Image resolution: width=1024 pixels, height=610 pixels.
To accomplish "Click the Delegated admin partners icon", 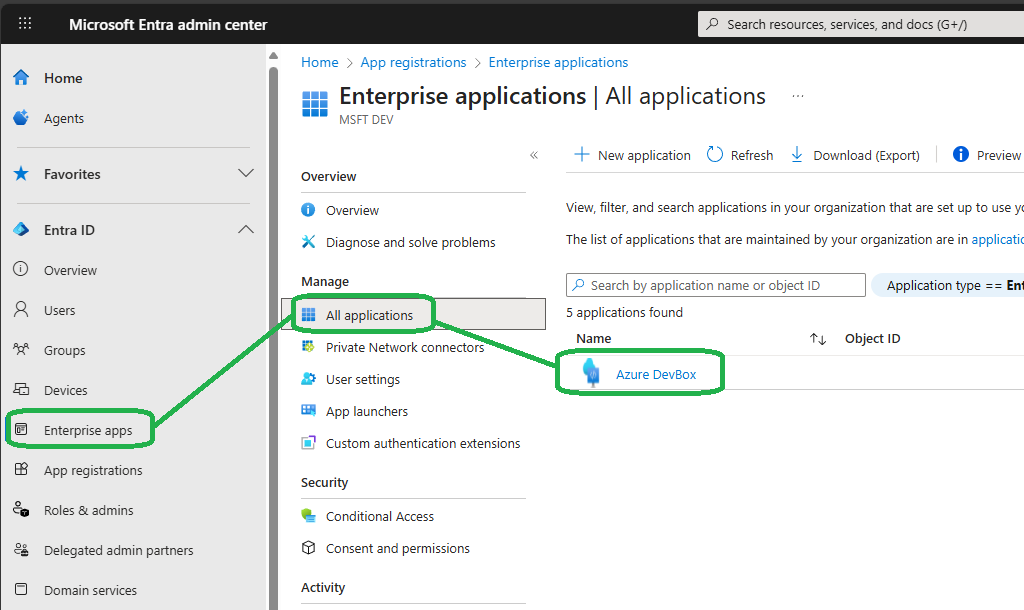I will [x=21, y=550].
